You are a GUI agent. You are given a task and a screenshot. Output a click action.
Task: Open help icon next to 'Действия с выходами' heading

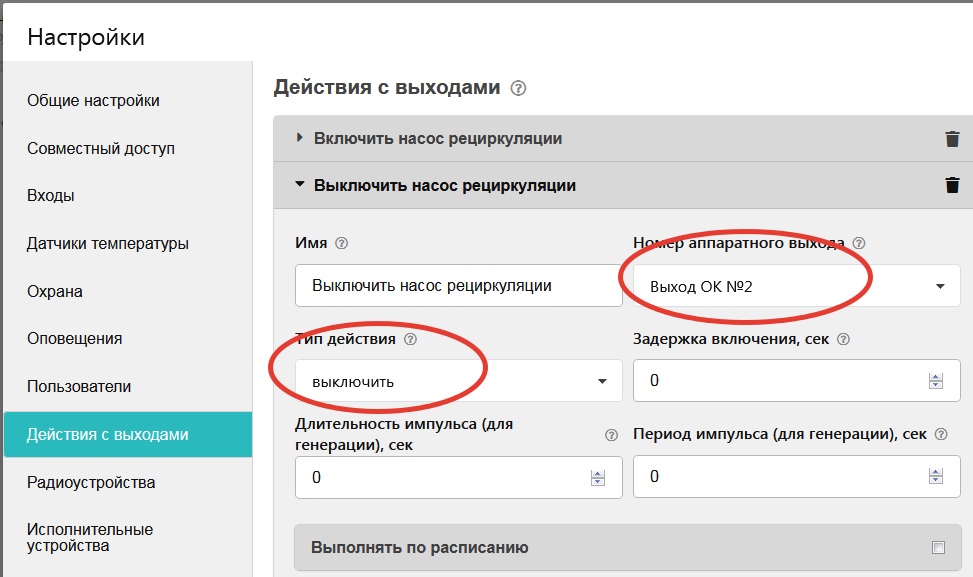[x=517, y=89]
